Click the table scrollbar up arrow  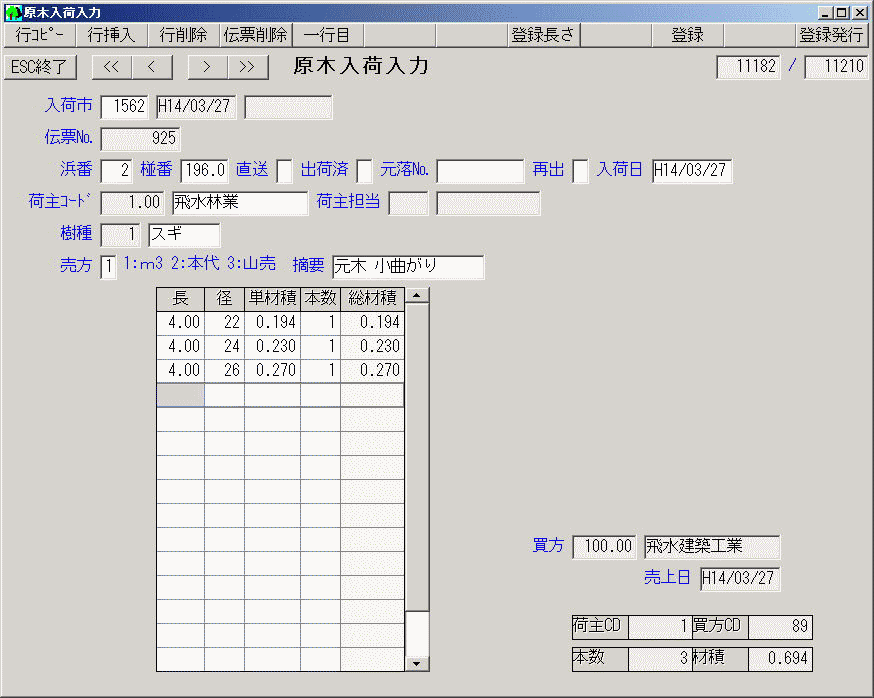[417, 295]
